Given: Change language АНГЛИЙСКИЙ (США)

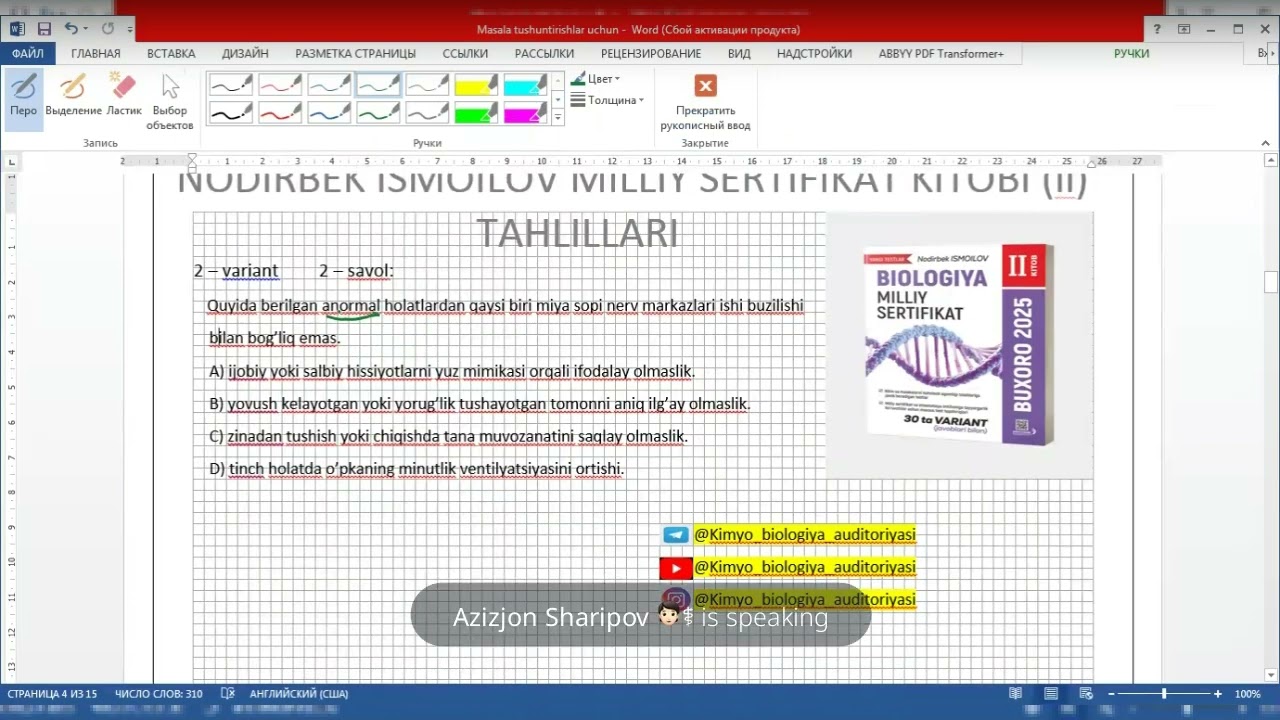Looking at the screenshot, I should [298, 694].
